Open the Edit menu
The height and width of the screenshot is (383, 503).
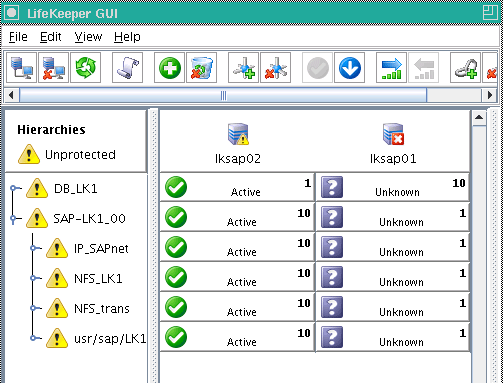click(51, 36)
